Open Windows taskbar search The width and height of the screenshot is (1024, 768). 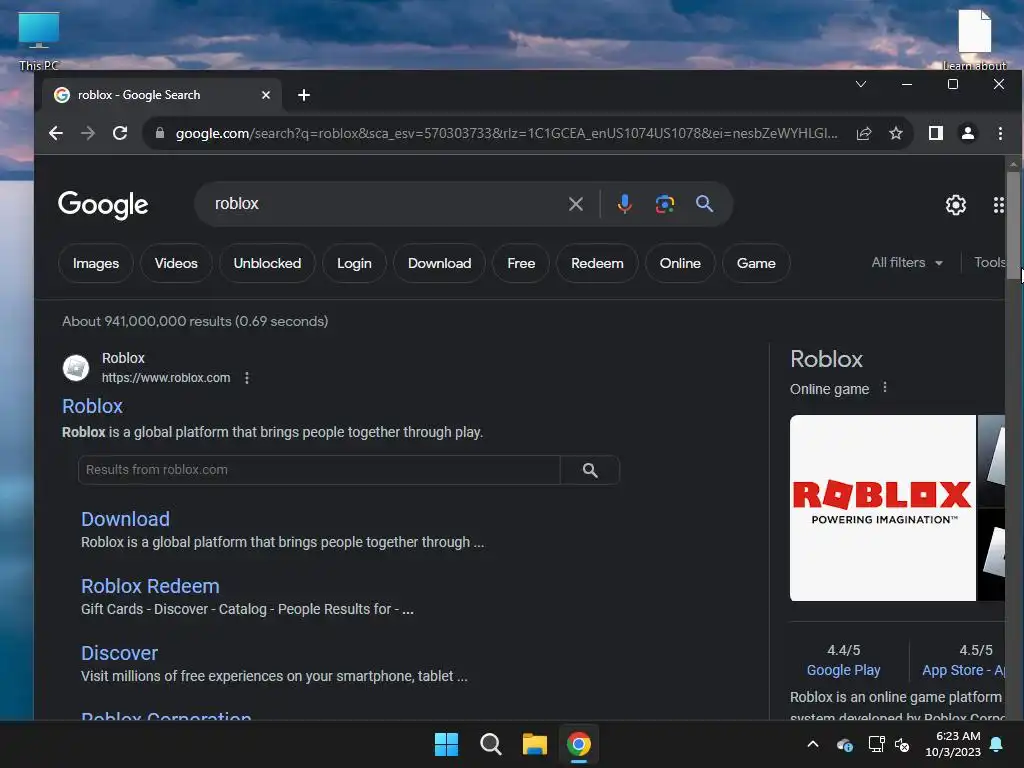(490, 744)
